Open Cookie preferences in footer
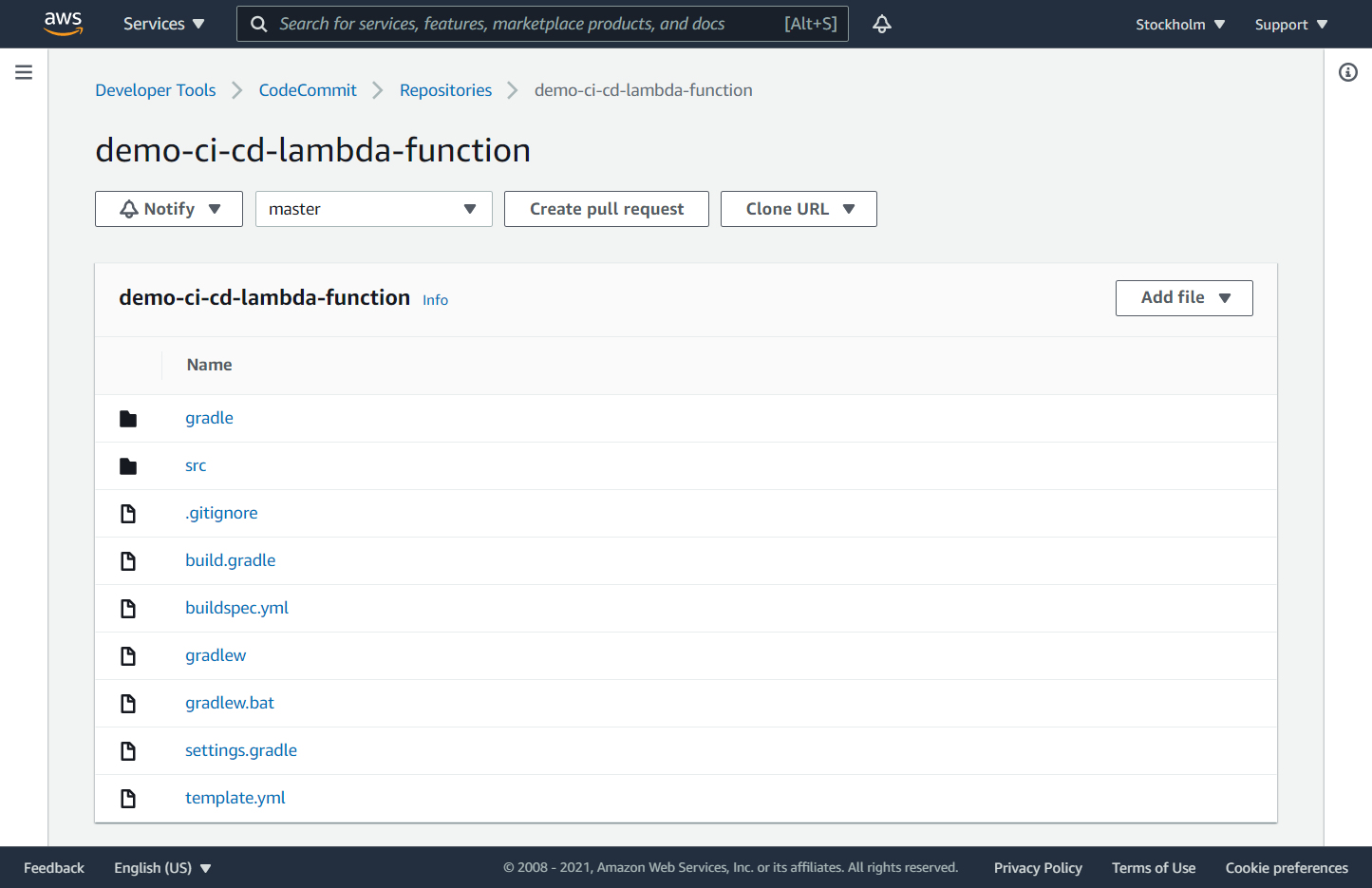Image resolution: width=1372 pixels, height=888 pixels. tap(1287, 868)
